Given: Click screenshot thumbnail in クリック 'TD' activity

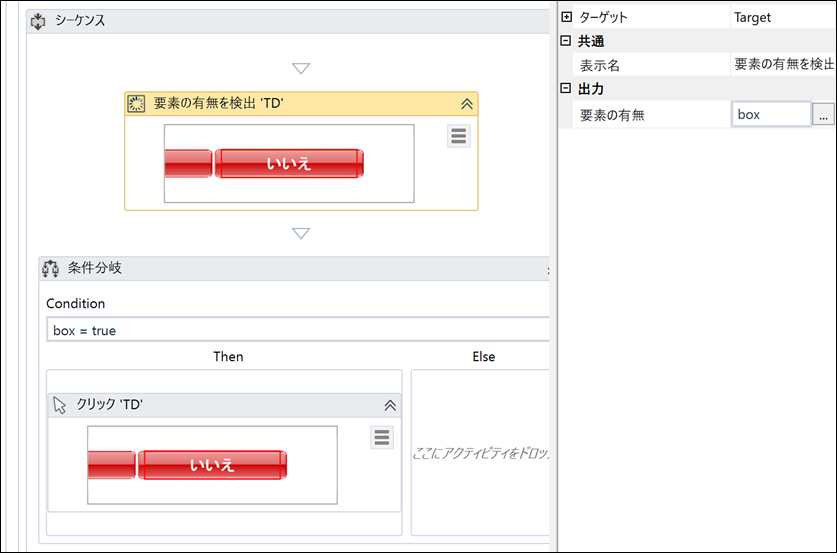Looking at the screenshot, I should click(212, 464).
